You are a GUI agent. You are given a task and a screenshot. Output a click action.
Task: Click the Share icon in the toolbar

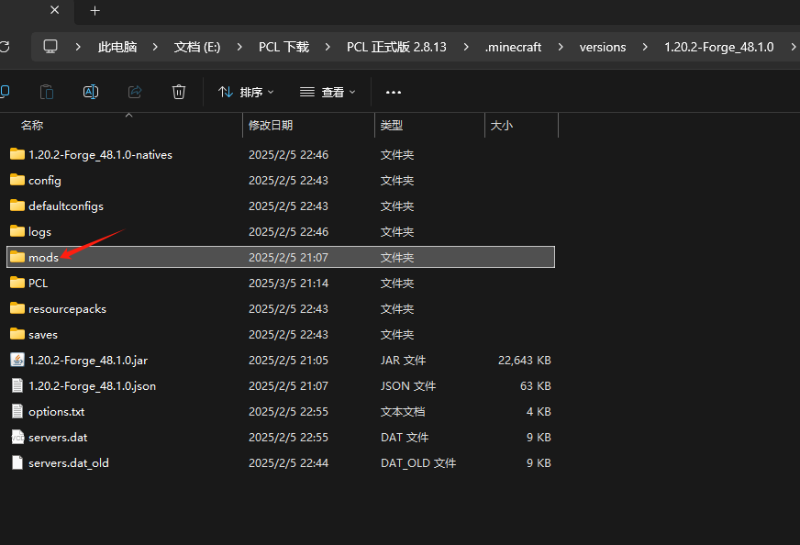tap(135, 92)
